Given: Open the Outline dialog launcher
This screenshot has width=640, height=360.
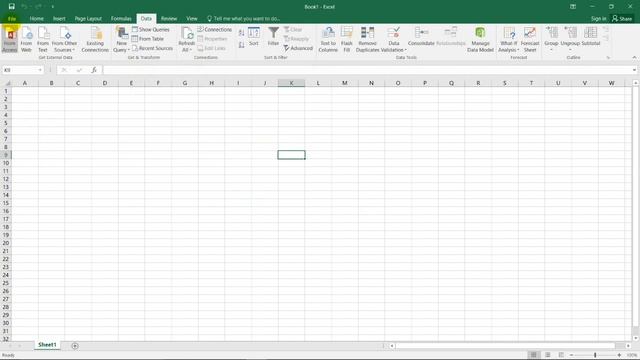Looking at the screenshot, I should point(608,58).
